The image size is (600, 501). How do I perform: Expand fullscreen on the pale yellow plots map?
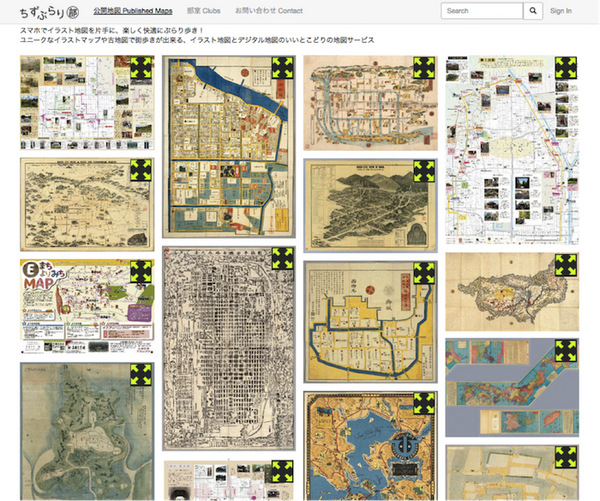pos(566,457)
